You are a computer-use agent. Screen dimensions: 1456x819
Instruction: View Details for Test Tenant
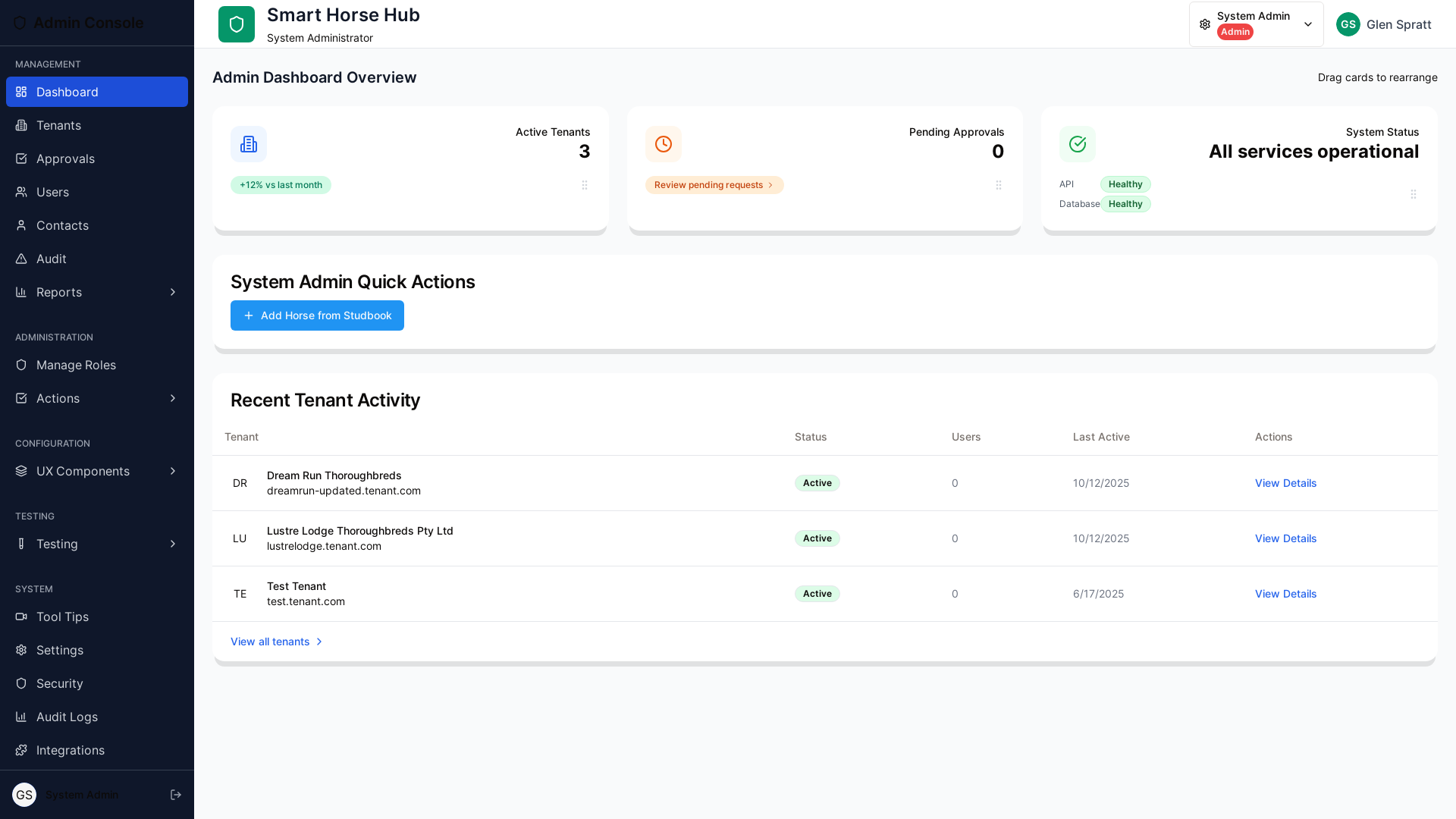click(1285, 594)
